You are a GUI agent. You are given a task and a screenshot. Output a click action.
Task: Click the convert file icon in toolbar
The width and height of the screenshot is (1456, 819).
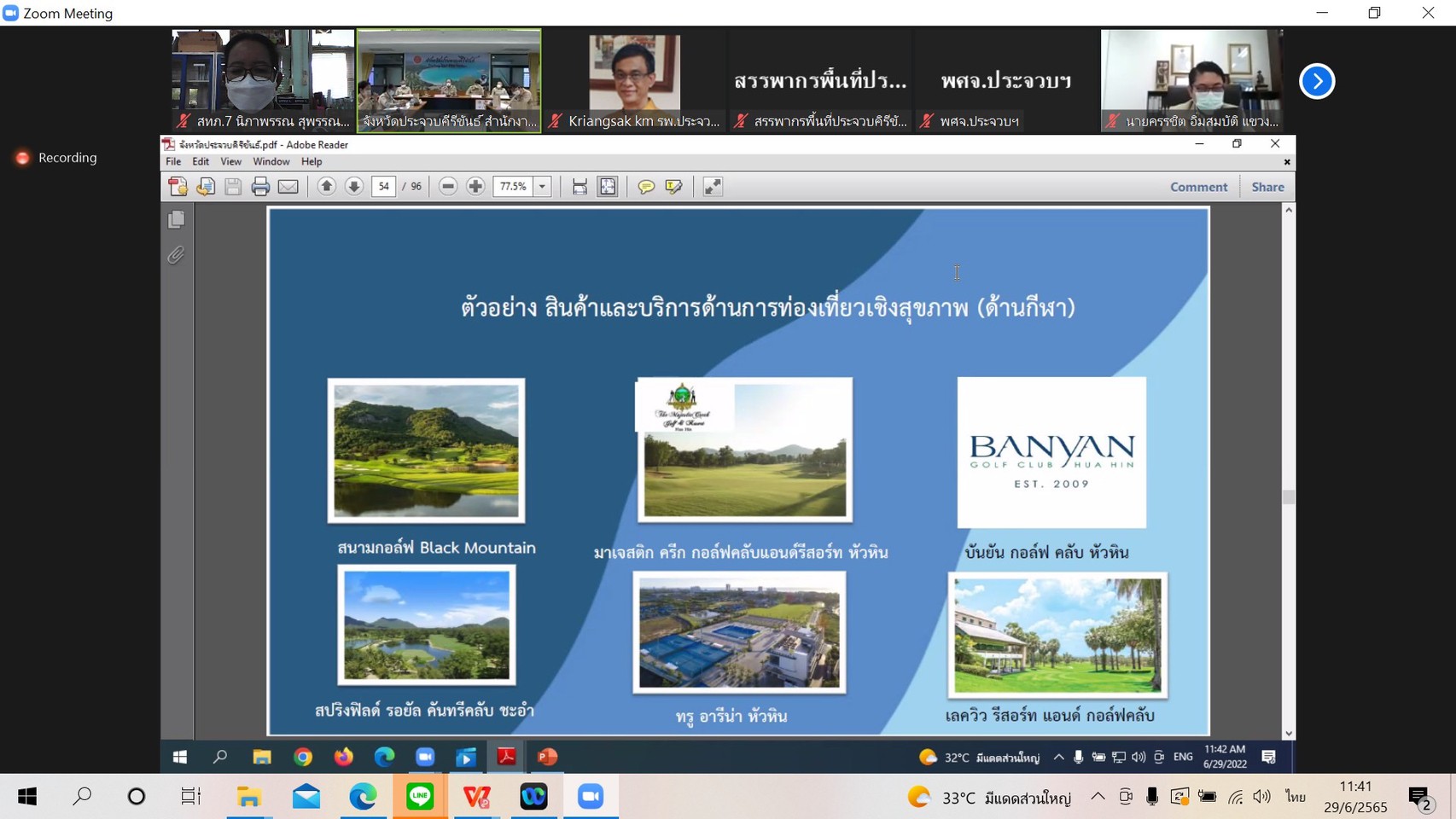point(206,187)
